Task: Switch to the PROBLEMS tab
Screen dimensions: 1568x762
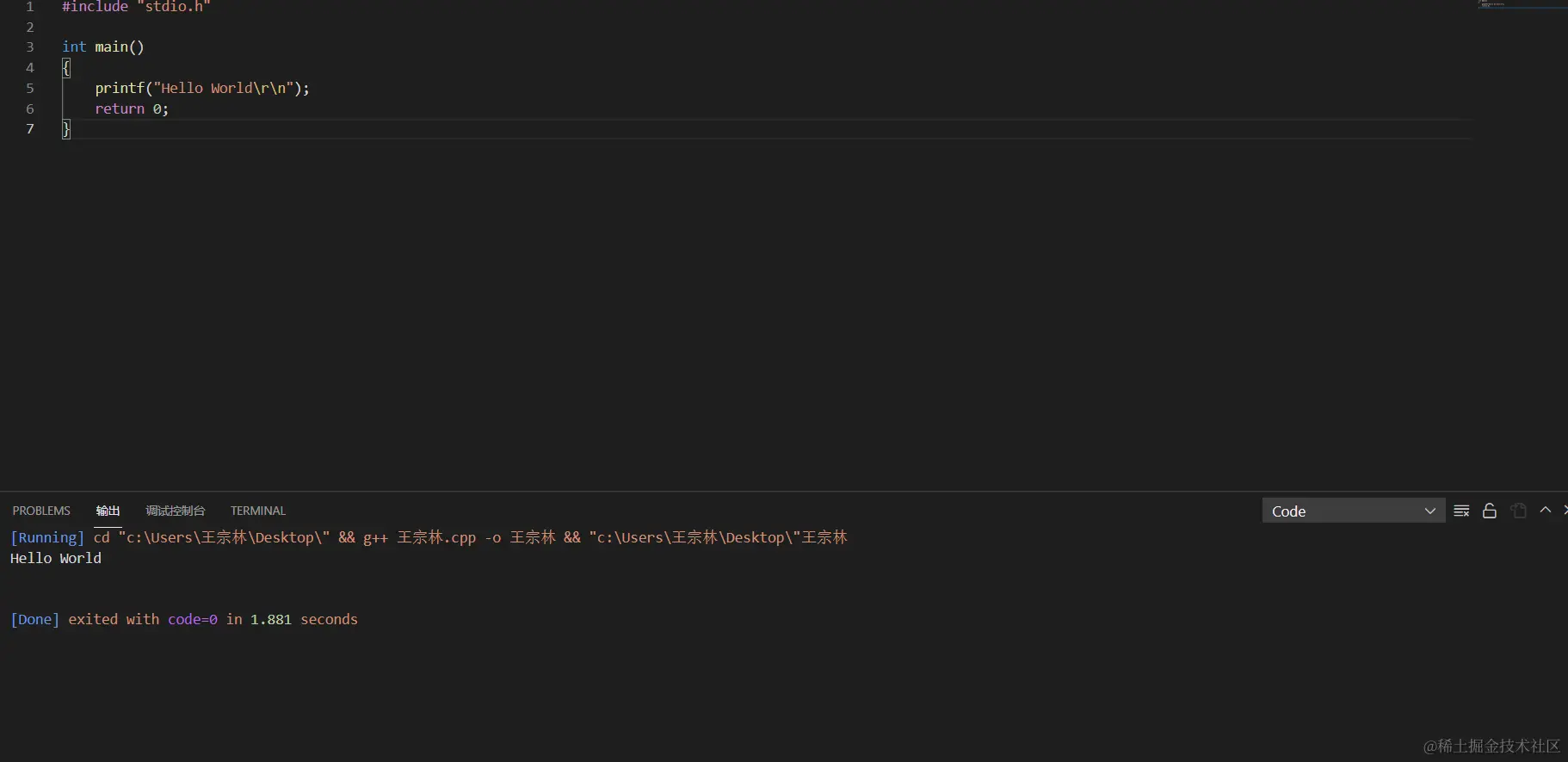Action: click(41, 511)
